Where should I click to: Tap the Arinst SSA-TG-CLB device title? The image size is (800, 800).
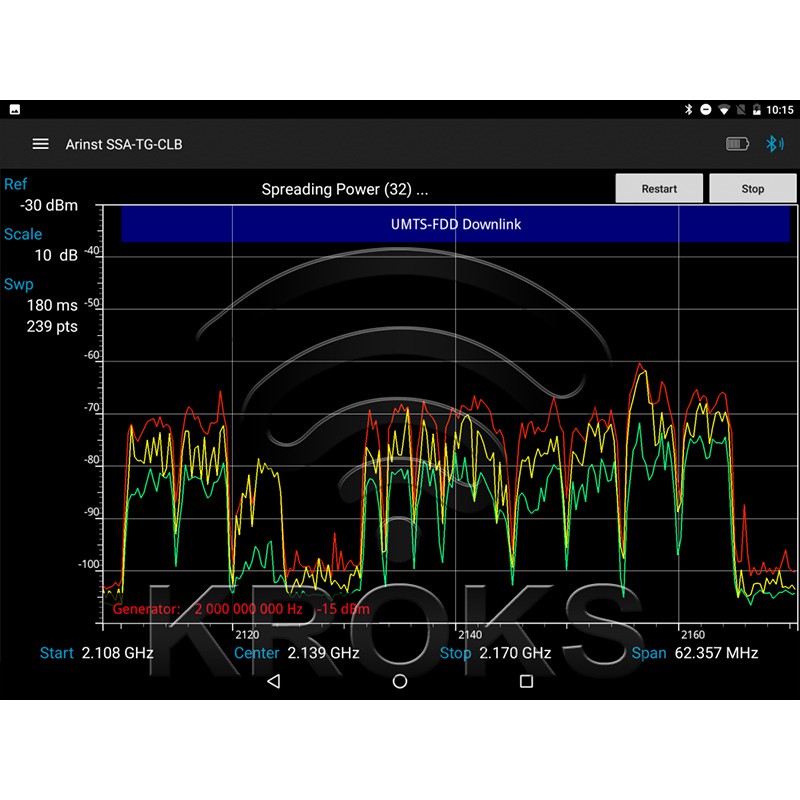[x=124, y=144]
